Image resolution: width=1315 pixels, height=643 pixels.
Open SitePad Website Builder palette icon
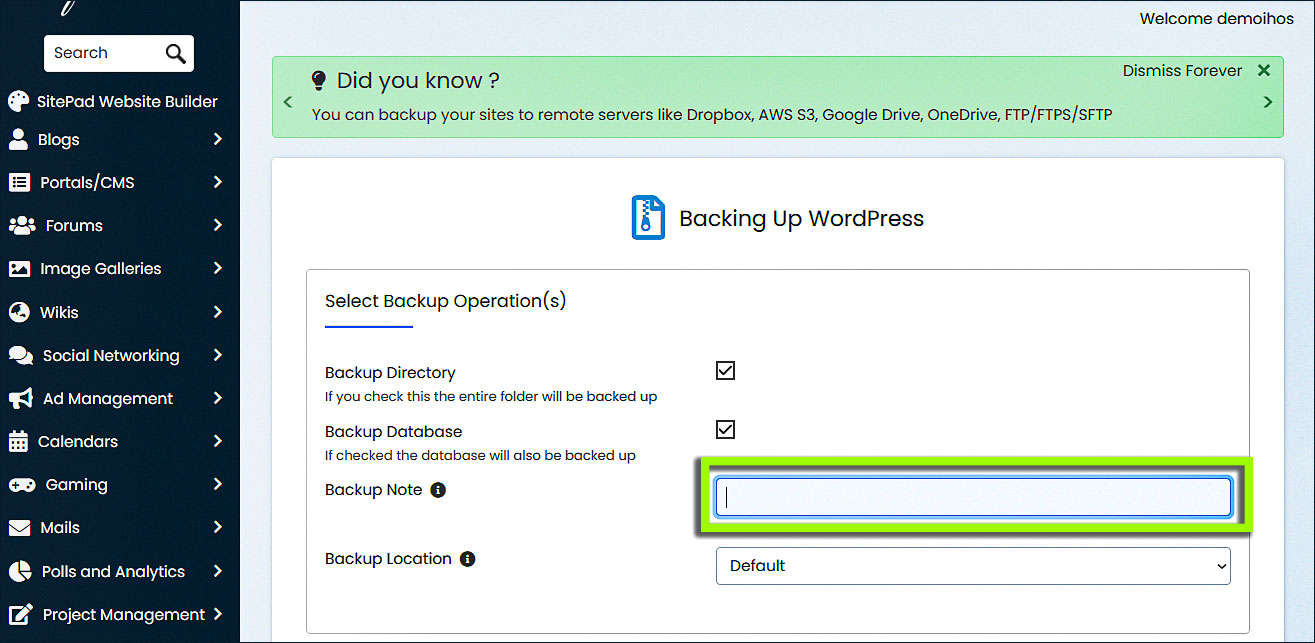coord(19,101)
